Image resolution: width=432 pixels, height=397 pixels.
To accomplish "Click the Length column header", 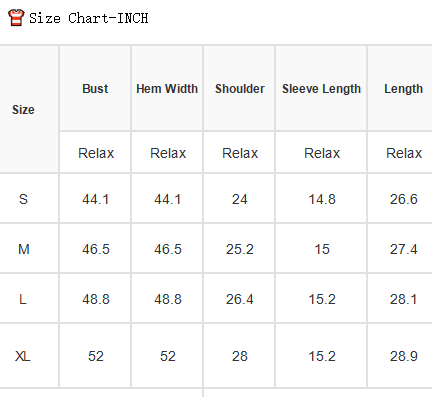I will pos(403,89).
